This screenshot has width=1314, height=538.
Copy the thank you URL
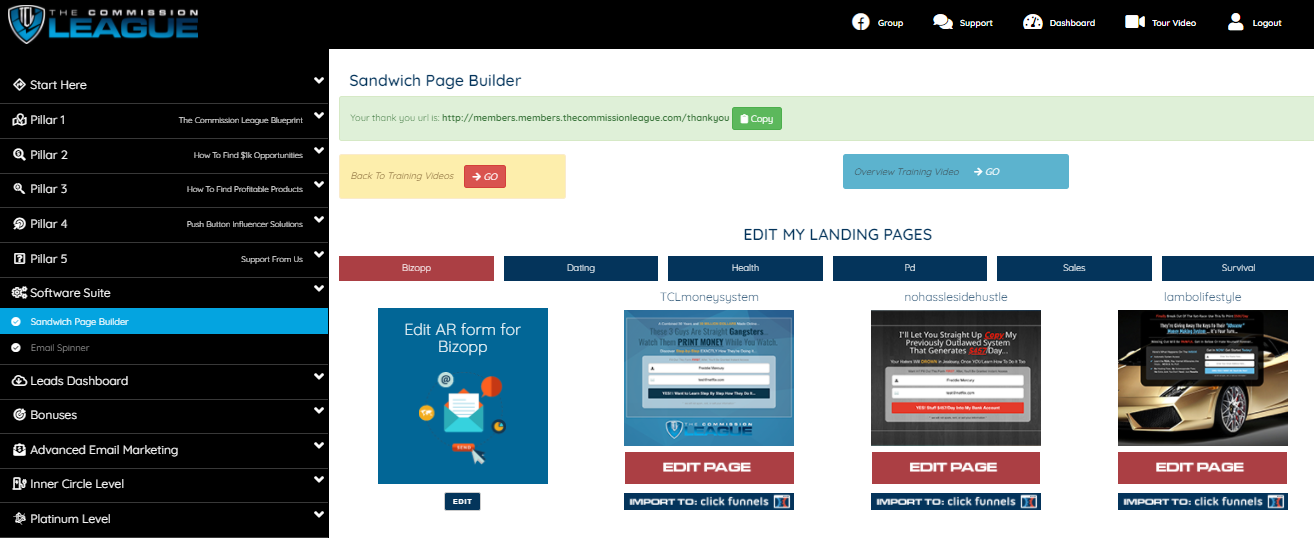pos(756,119)
